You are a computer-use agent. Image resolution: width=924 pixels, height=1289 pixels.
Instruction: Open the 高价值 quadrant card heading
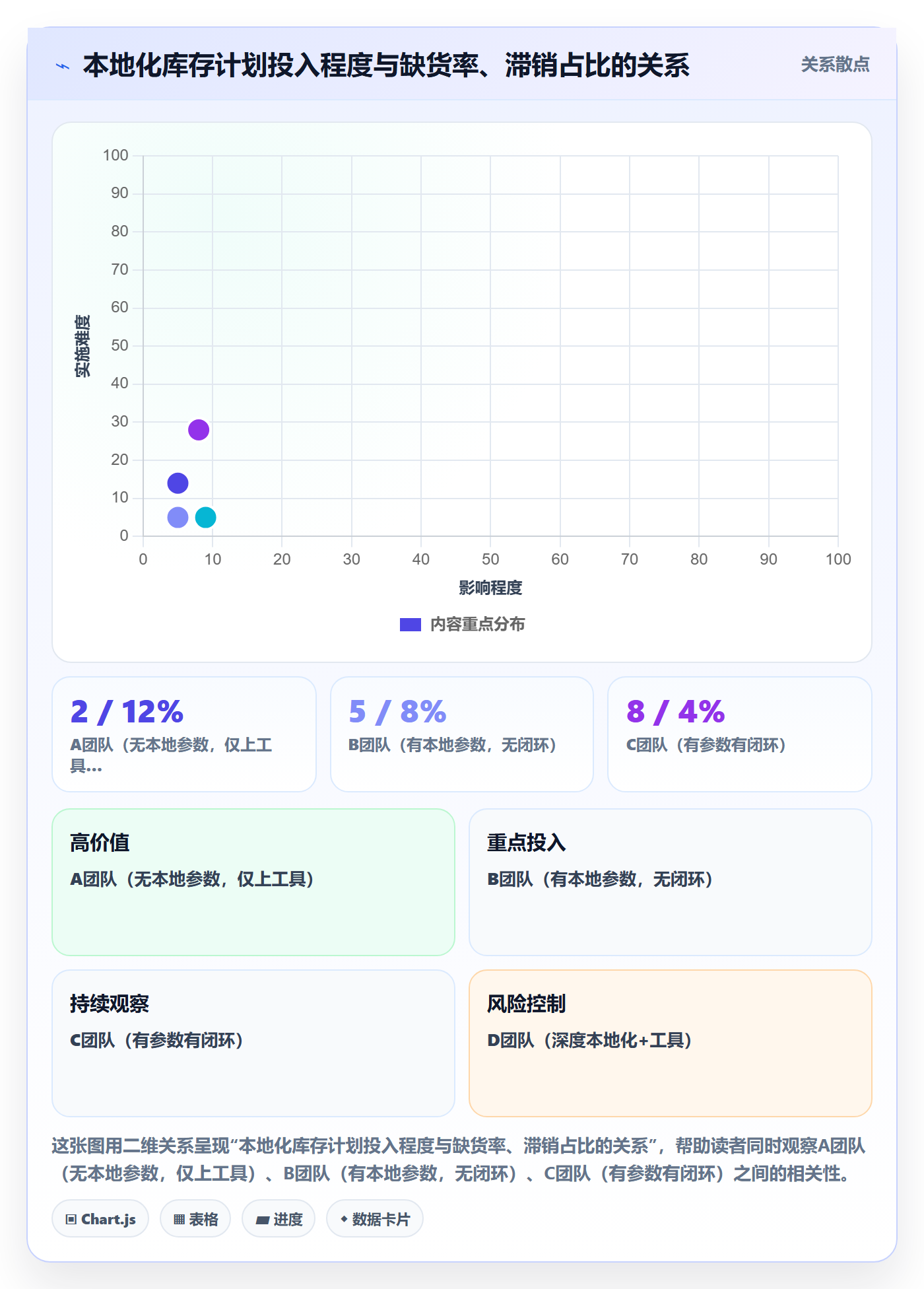tap(100, 843)
